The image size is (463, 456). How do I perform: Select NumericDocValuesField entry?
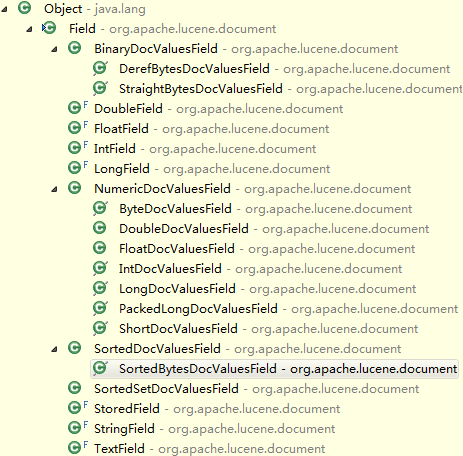click(x=253, y=189)
